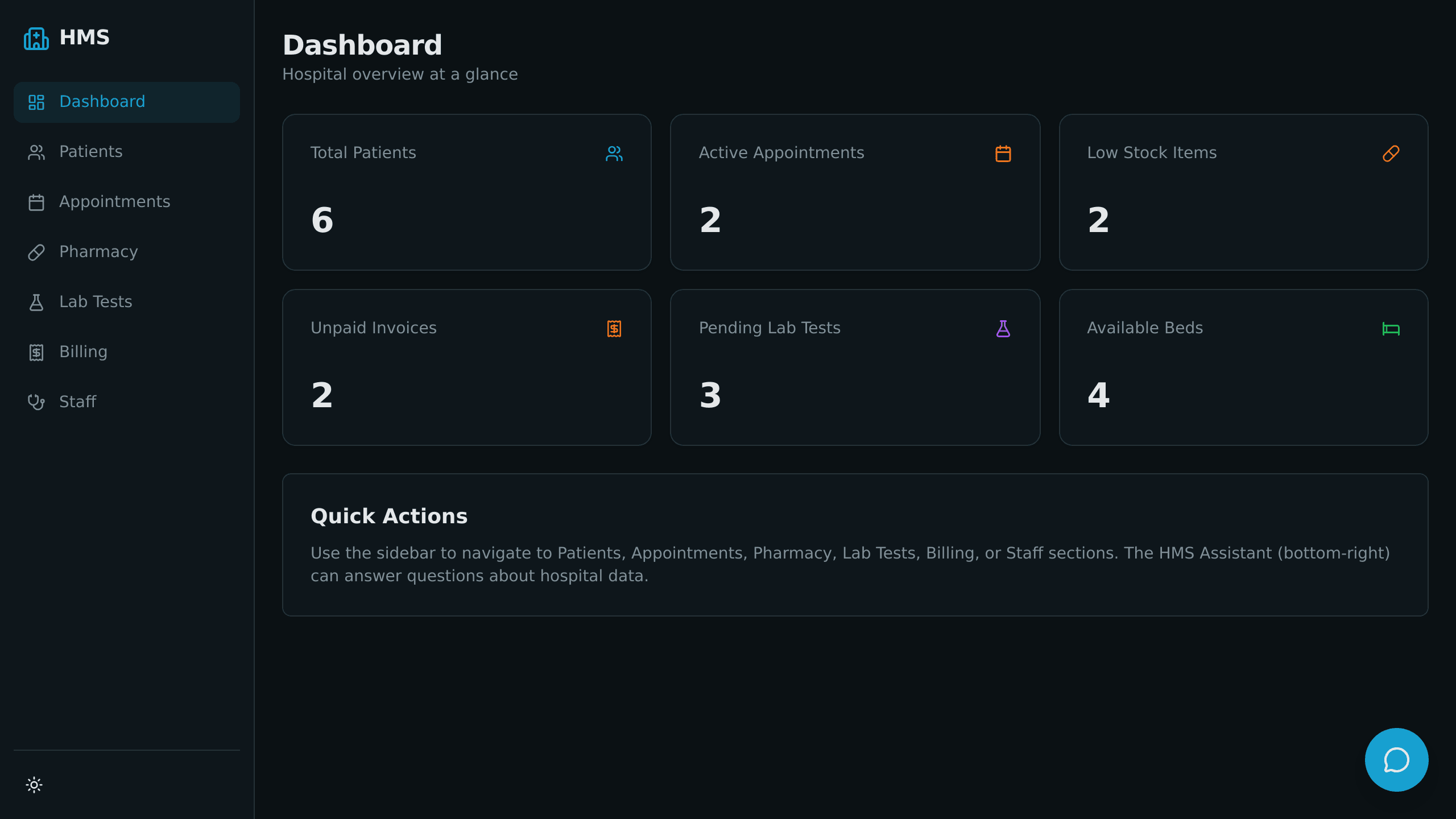This screenshot has height=819, width=1456.
Task: Open the Pharmacy page
Action: [x=127, y=252]
